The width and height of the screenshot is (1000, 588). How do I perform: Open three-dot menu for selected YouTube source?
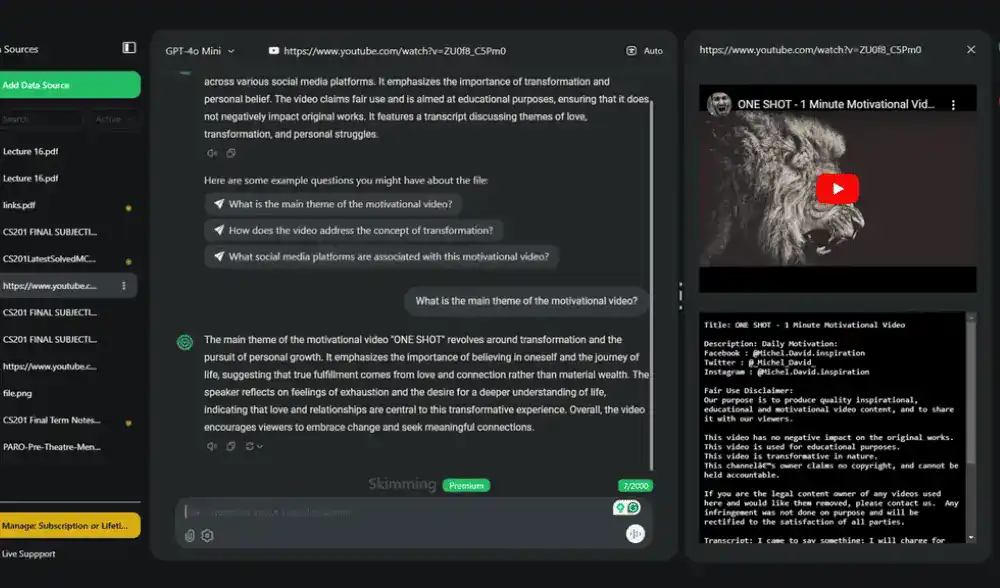pos(124,286)
